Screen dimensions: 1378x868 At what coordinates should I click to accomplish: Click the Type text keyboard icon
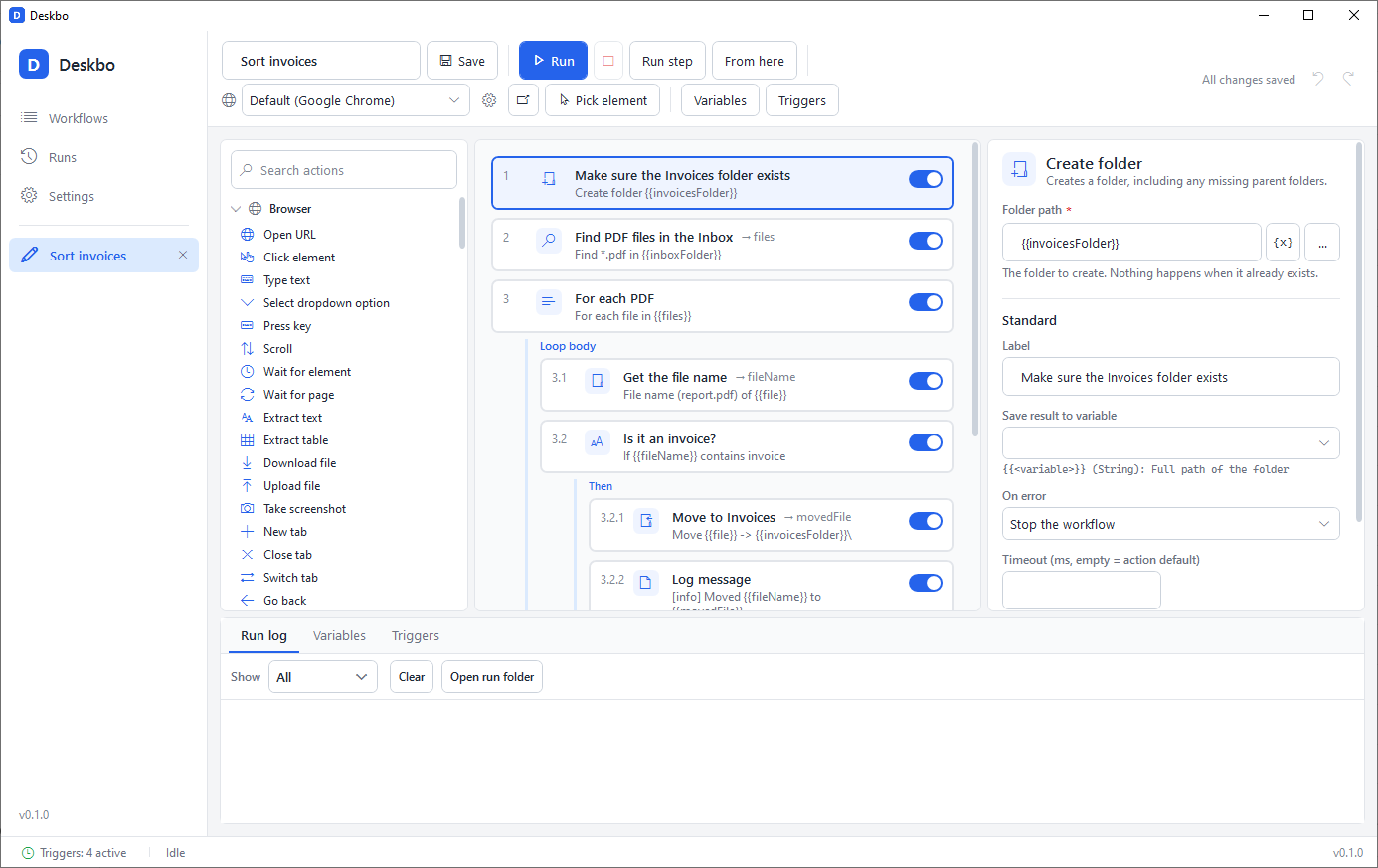tap(248, 280)
